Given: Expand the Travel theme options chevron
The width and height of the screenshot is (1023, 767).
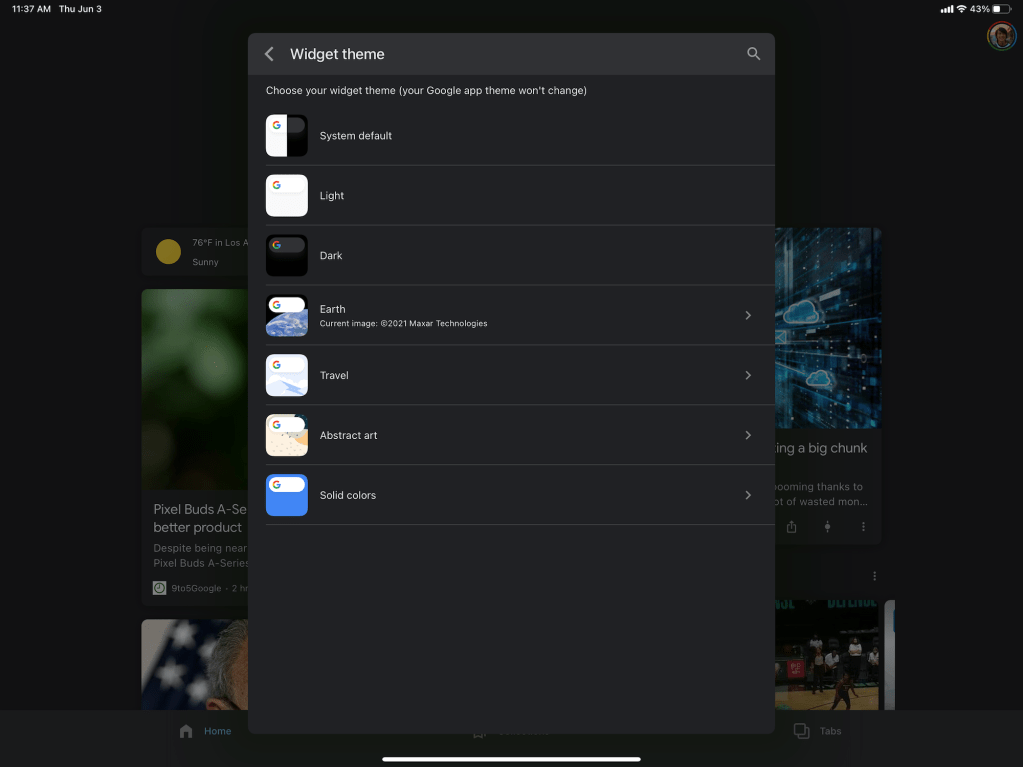Looking at the screenshot, I should 748,376.
